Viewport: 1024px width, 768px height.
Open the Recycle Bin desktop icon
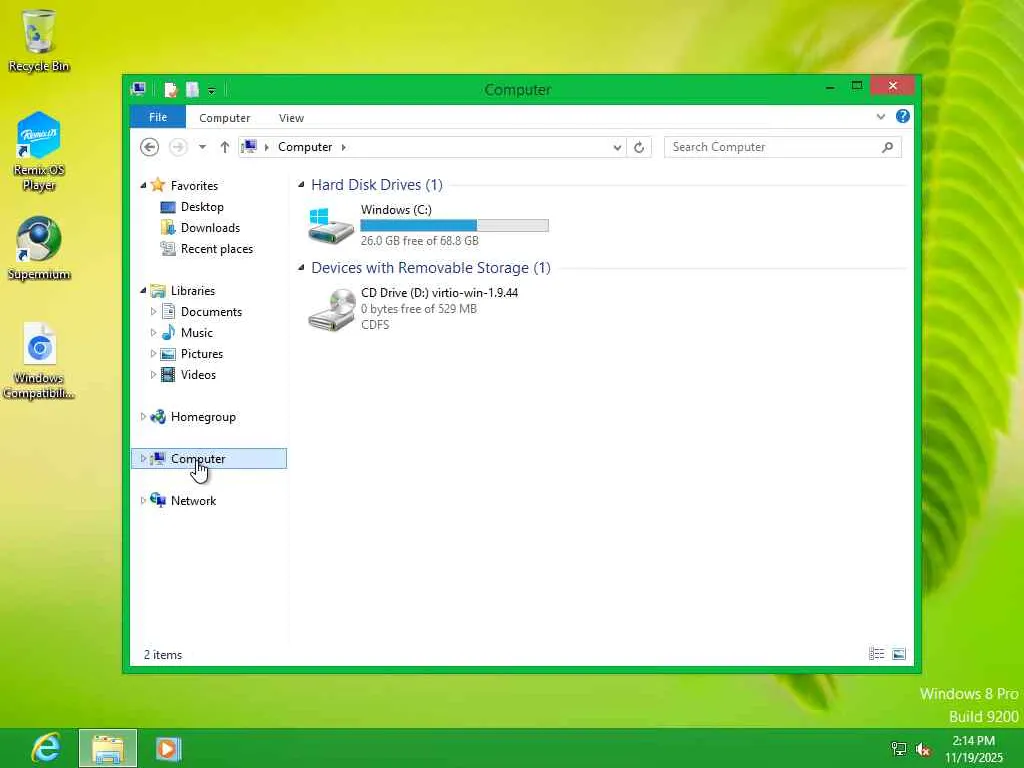[x=39, y=40]
